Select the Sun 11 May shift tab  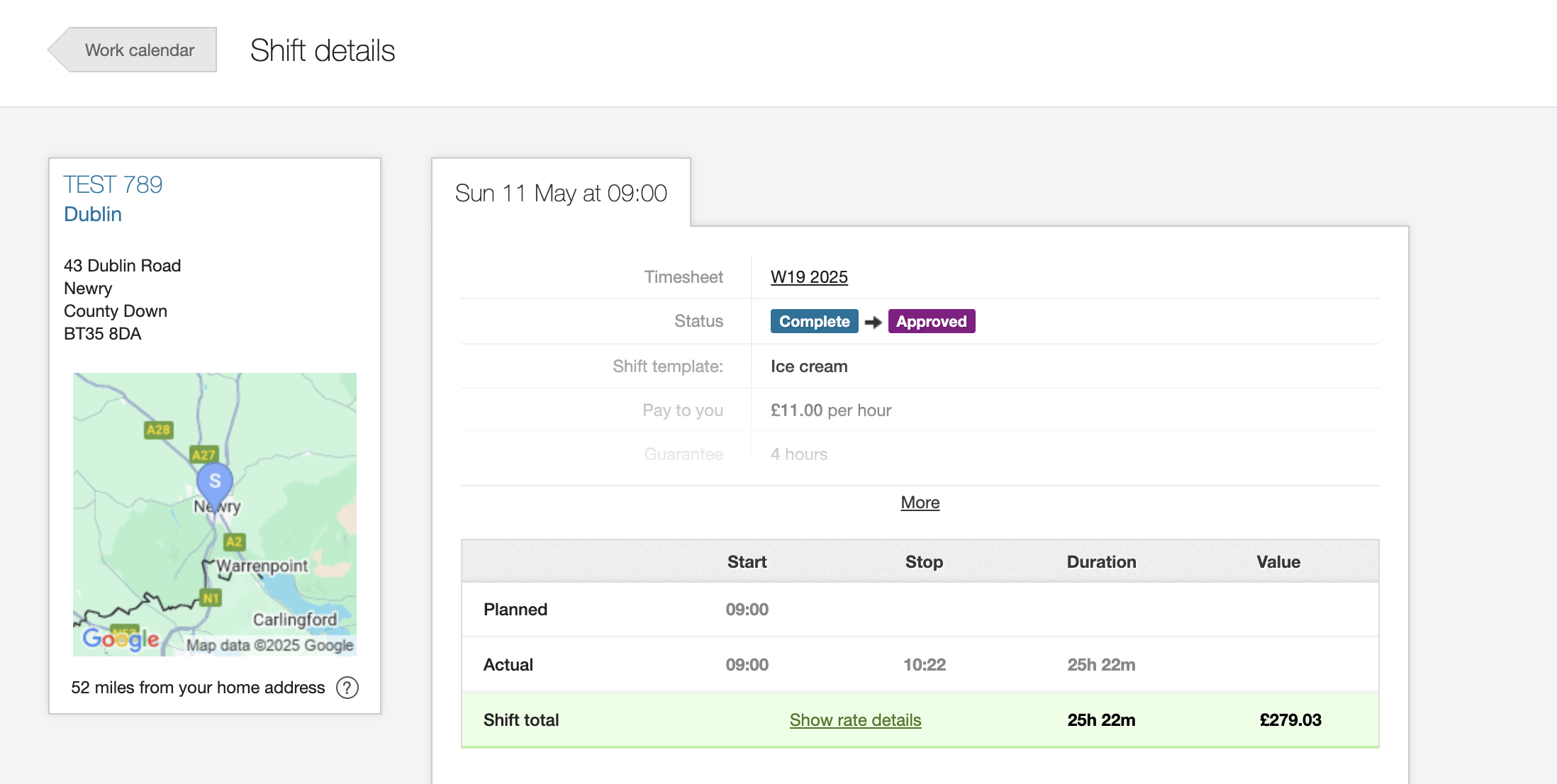pos(561,193)
